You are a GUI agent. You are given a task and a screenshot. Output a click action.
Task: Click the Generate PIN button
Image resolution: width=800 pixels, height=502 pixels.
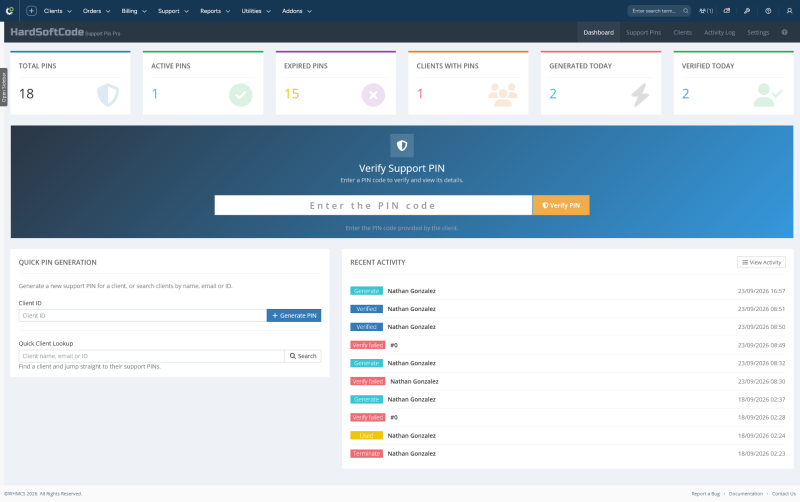pyautogui.click(x=294, y=315)
